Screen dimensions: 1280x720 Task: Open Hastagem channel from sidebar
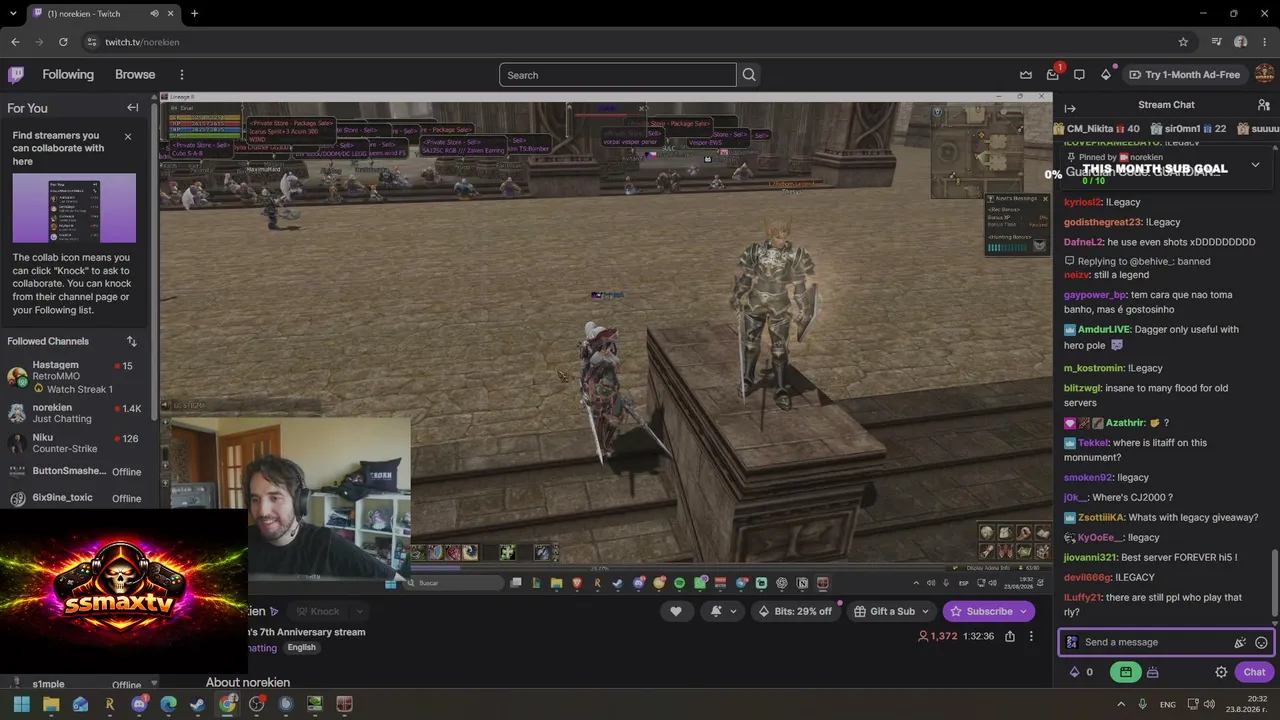tap(75, 376)
